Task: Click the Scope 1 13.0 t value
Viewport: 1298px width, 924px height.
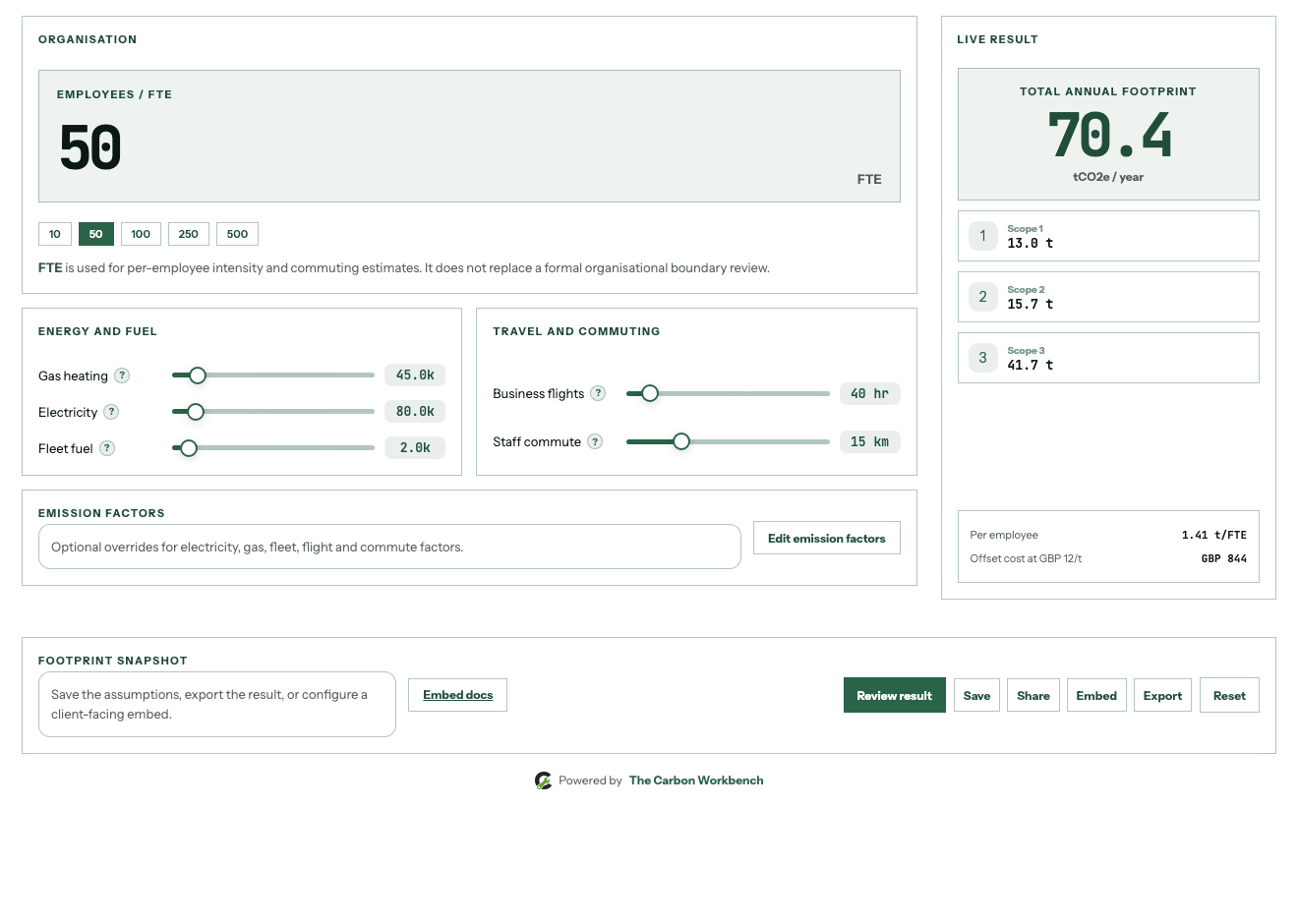Action: pos(1031,243)
